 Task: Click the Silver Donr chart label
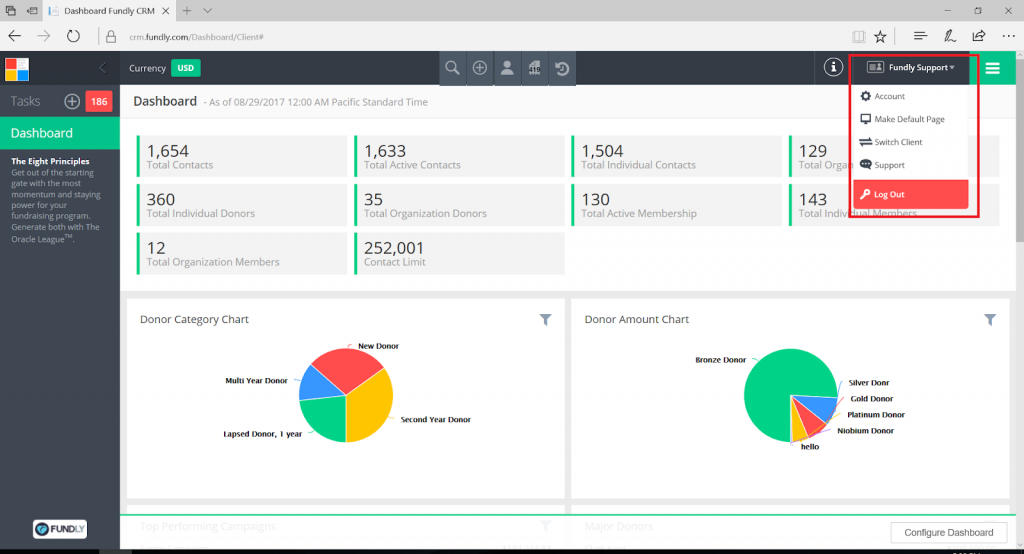869,383
